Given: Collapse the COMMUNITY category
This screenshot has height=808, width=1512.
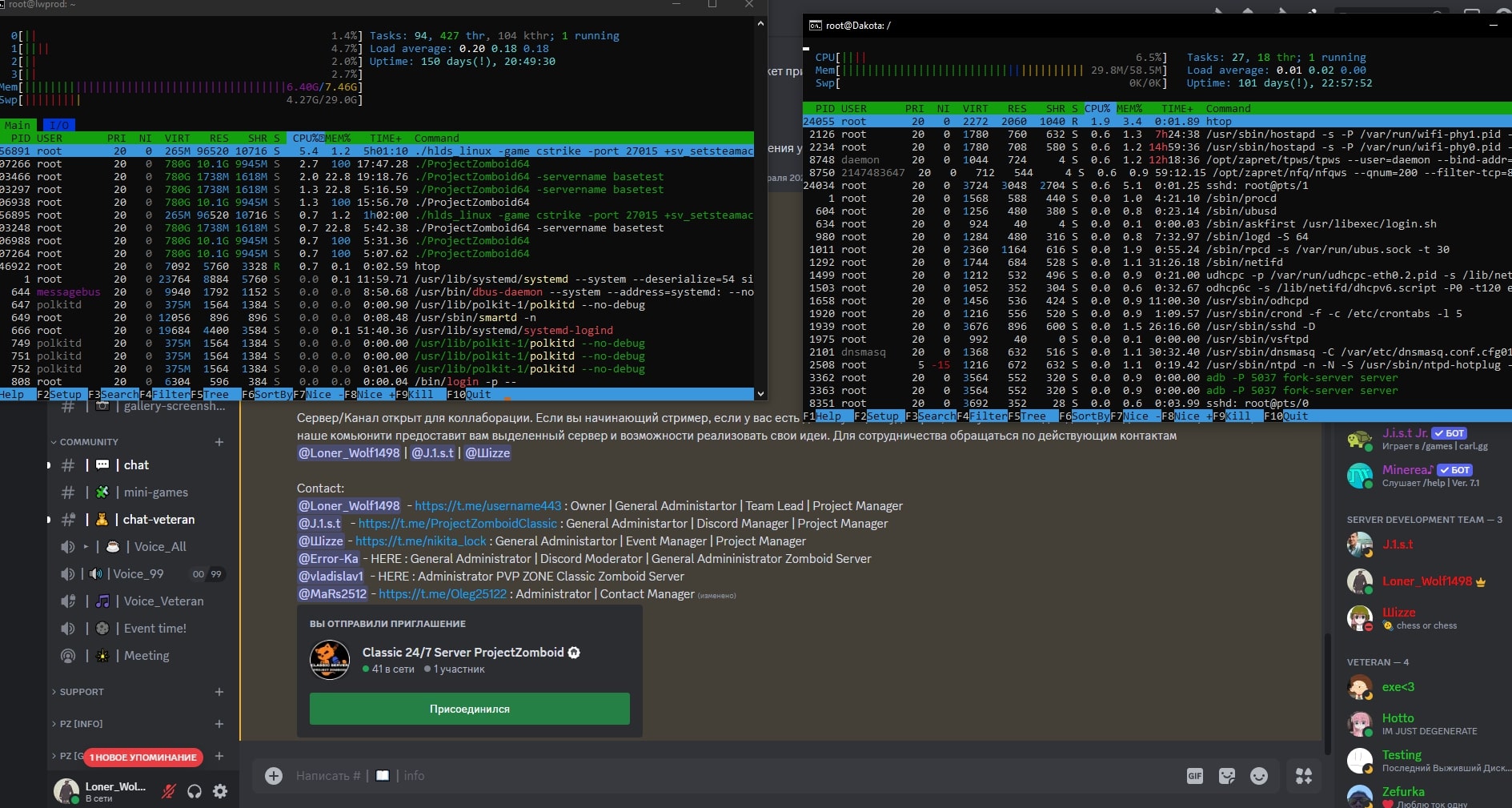Looking at the screenshot, I should coord(88,442).
